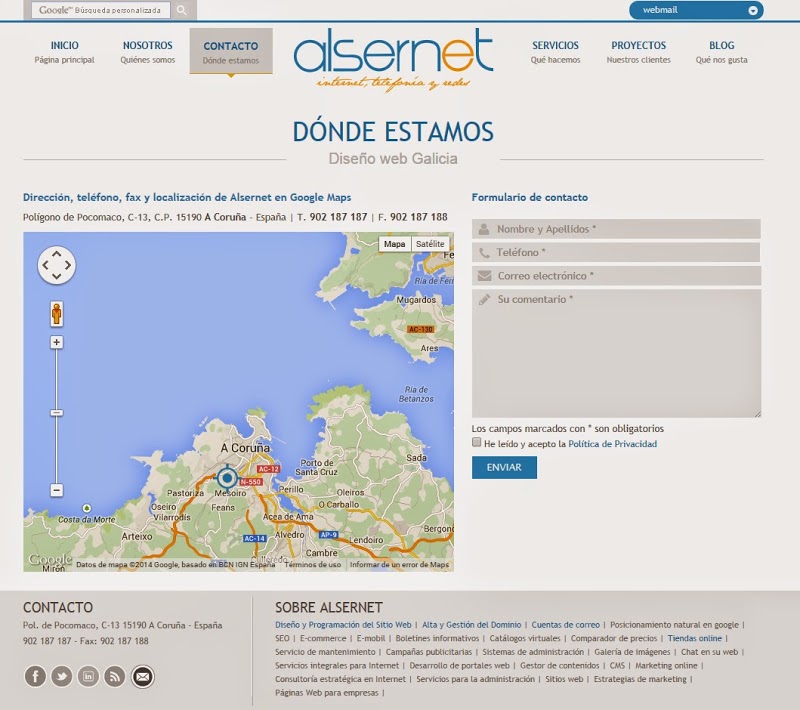Viewport: 800px width, 710px height.
Task: Click the search magnifier icon
Action: [182, 10]
